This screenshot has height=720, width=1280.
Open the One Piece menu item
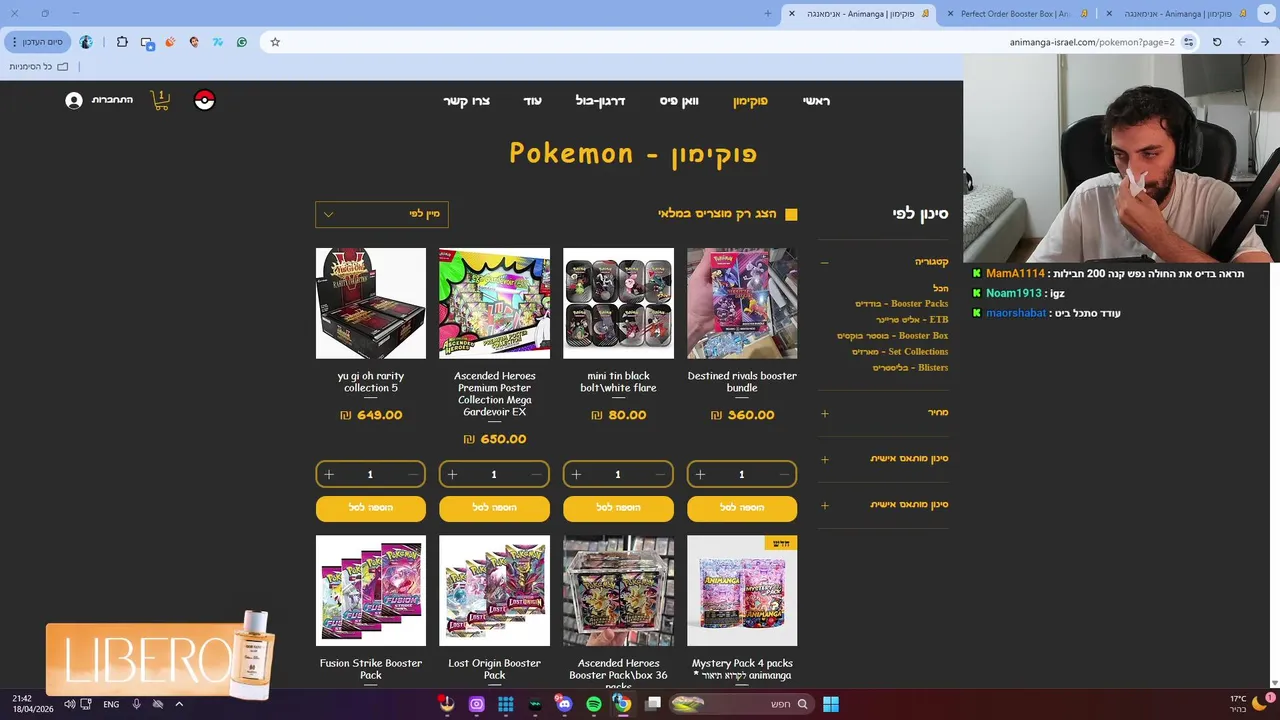(679, 101)
